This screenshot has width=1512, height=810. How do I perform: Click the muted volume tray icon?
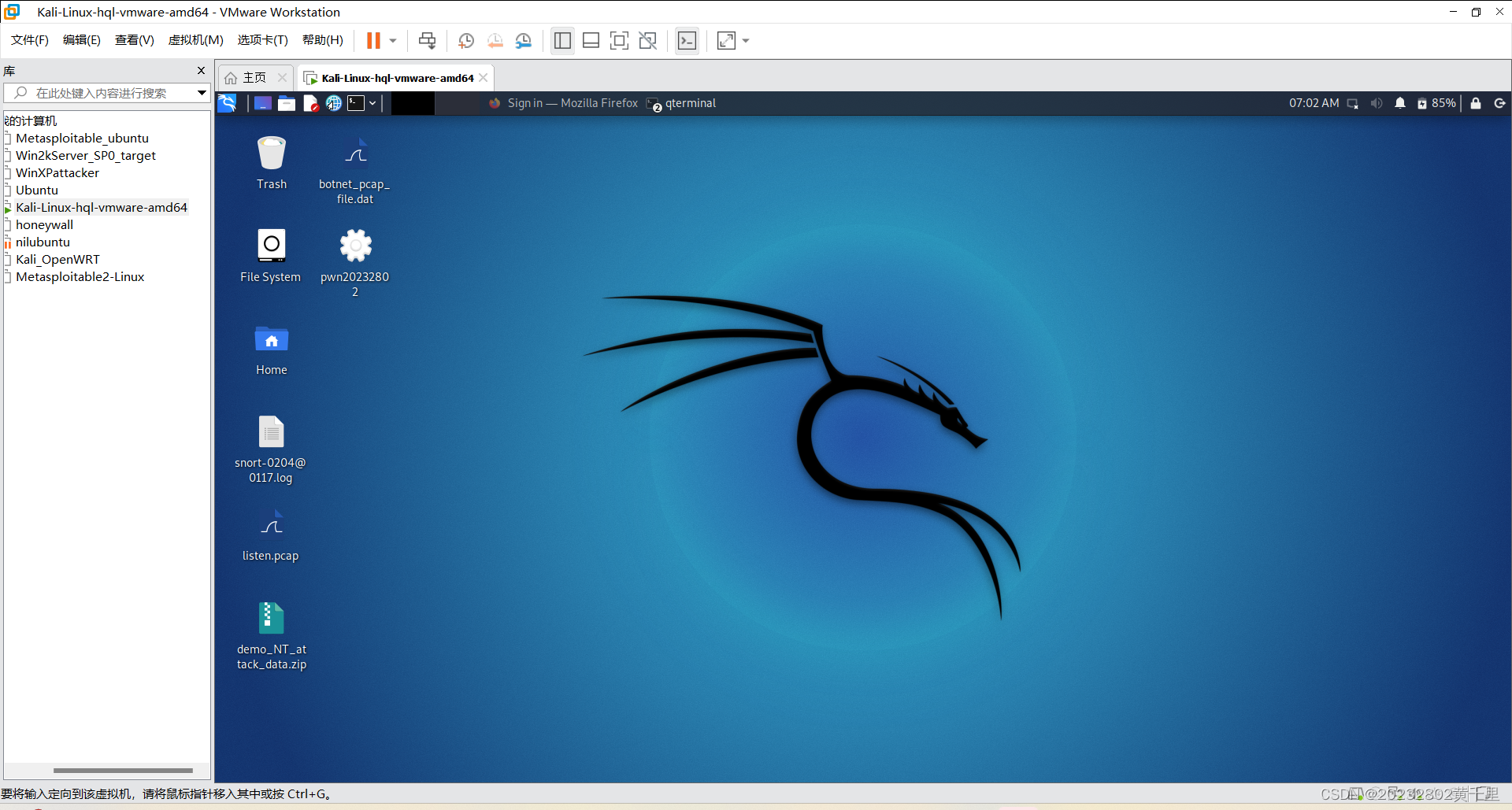[1377, 103]
